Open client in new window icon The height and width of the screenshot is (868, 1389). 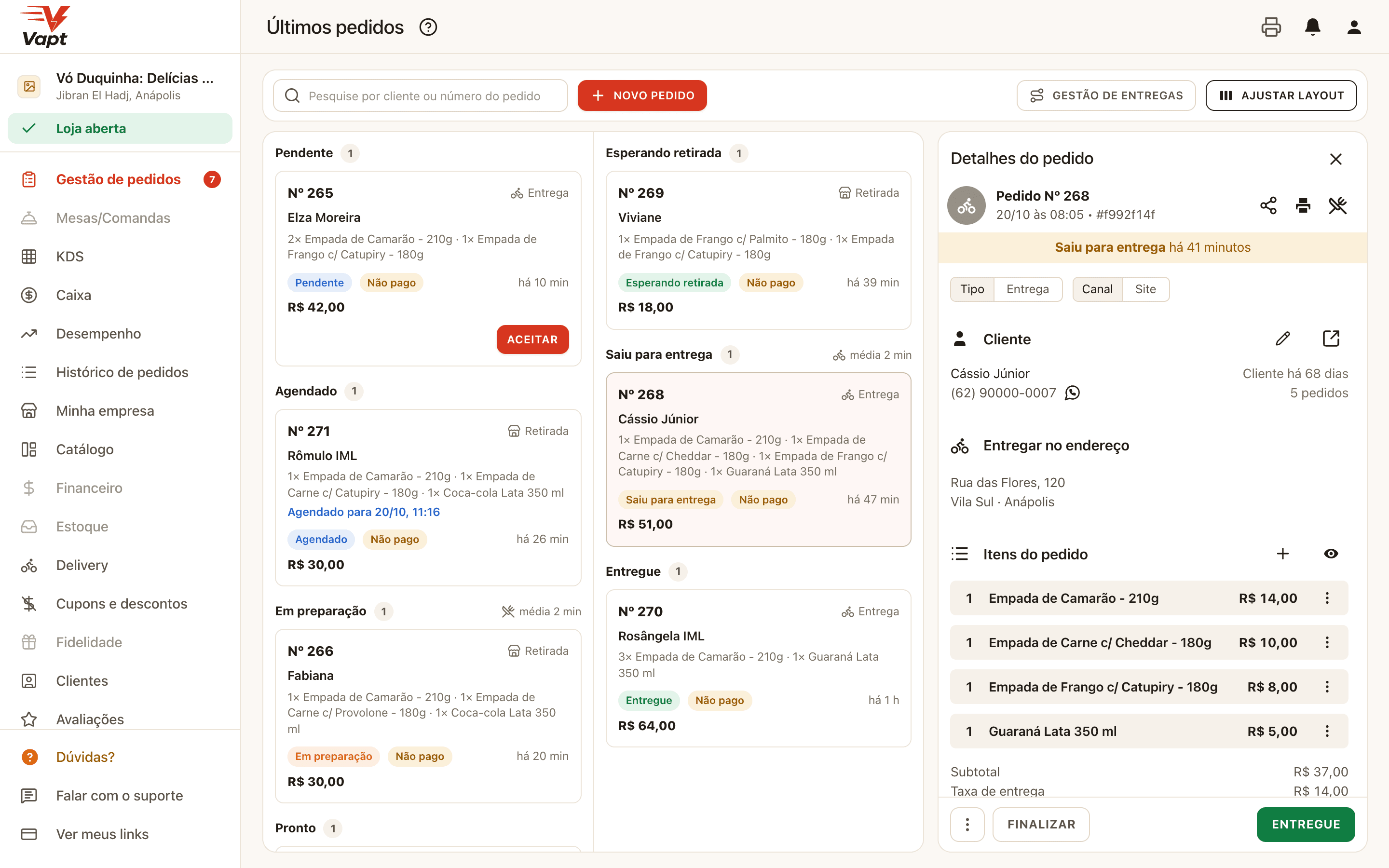tap(1331, 339)
